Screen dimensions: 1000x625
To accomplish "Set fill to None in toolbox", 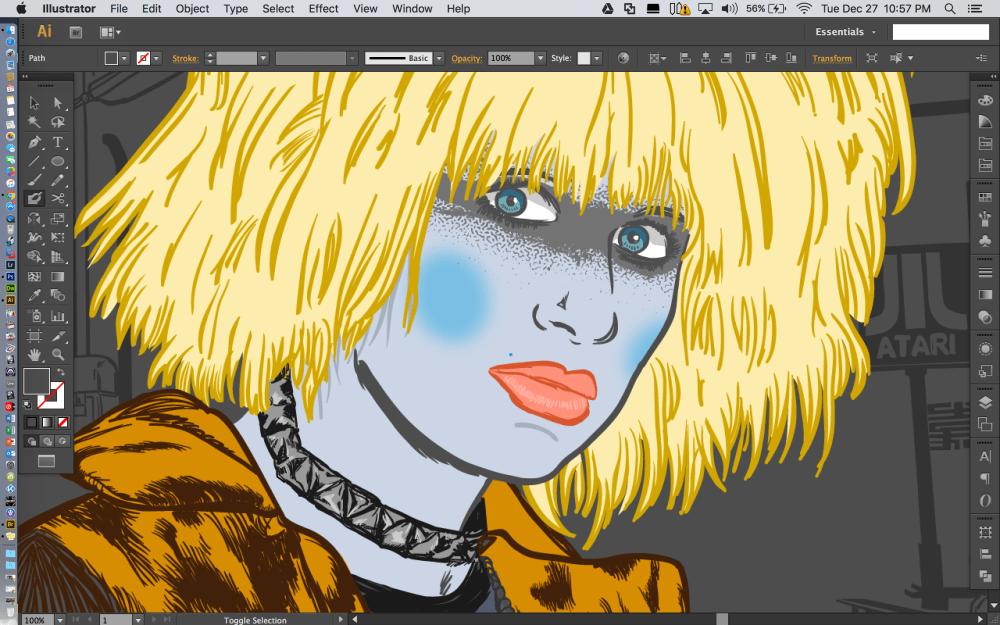I will click(62, 422).
